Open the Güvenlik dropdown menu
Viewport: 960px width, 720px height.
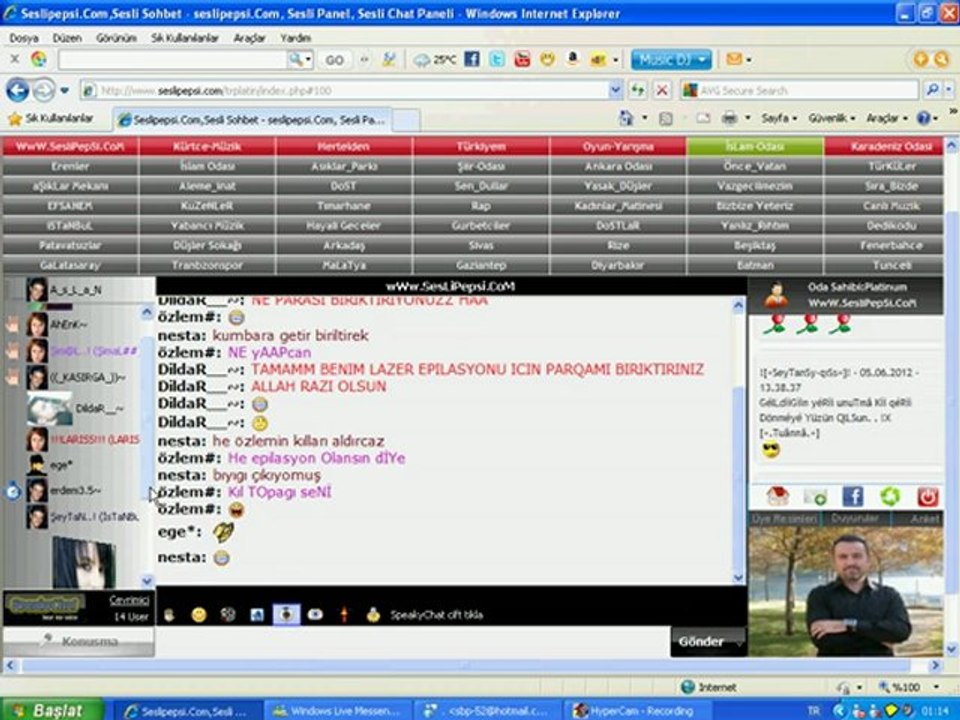point(831,118)
